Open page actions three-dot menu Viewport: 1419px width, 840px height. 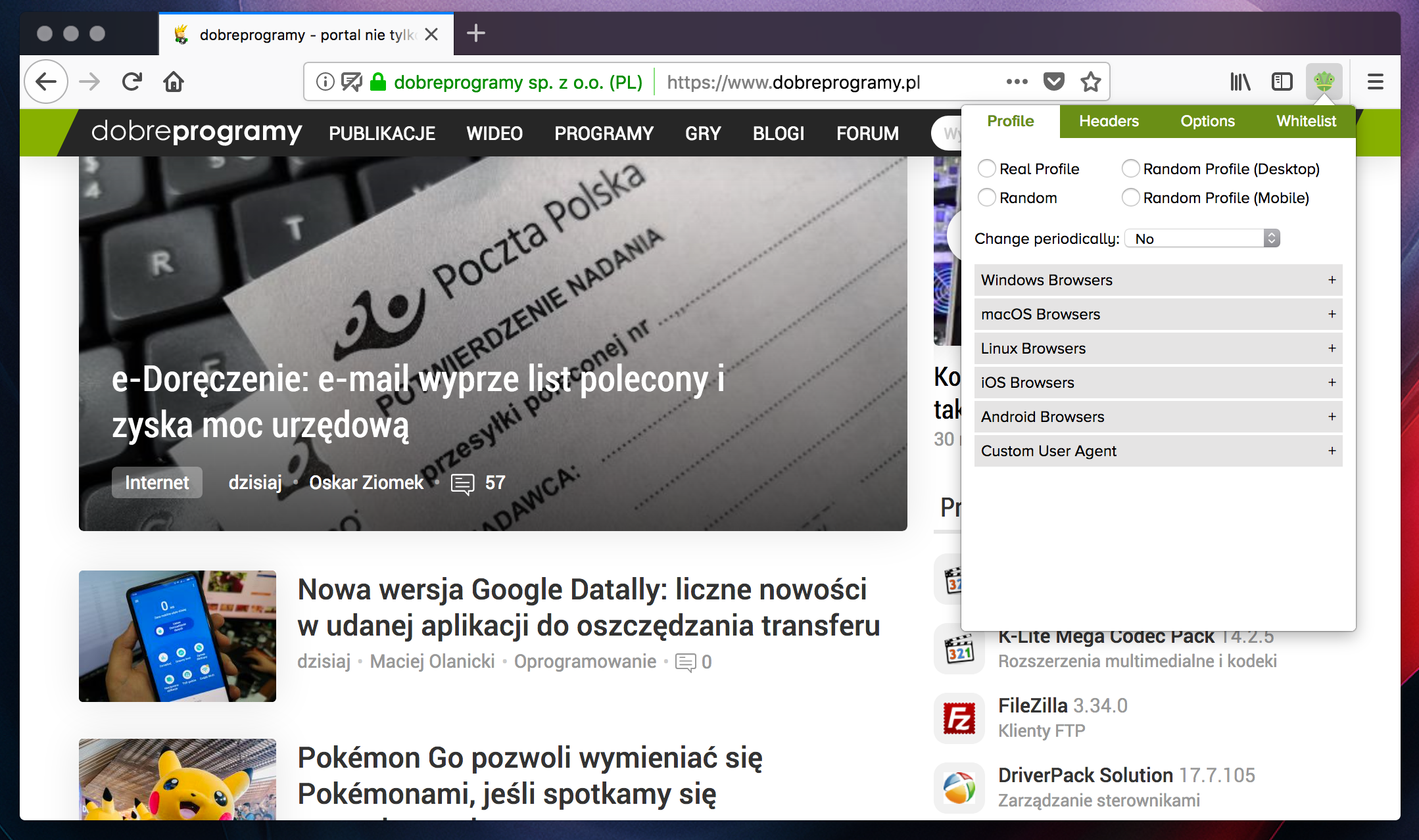pyautogui.click(x=1017, y=82)
